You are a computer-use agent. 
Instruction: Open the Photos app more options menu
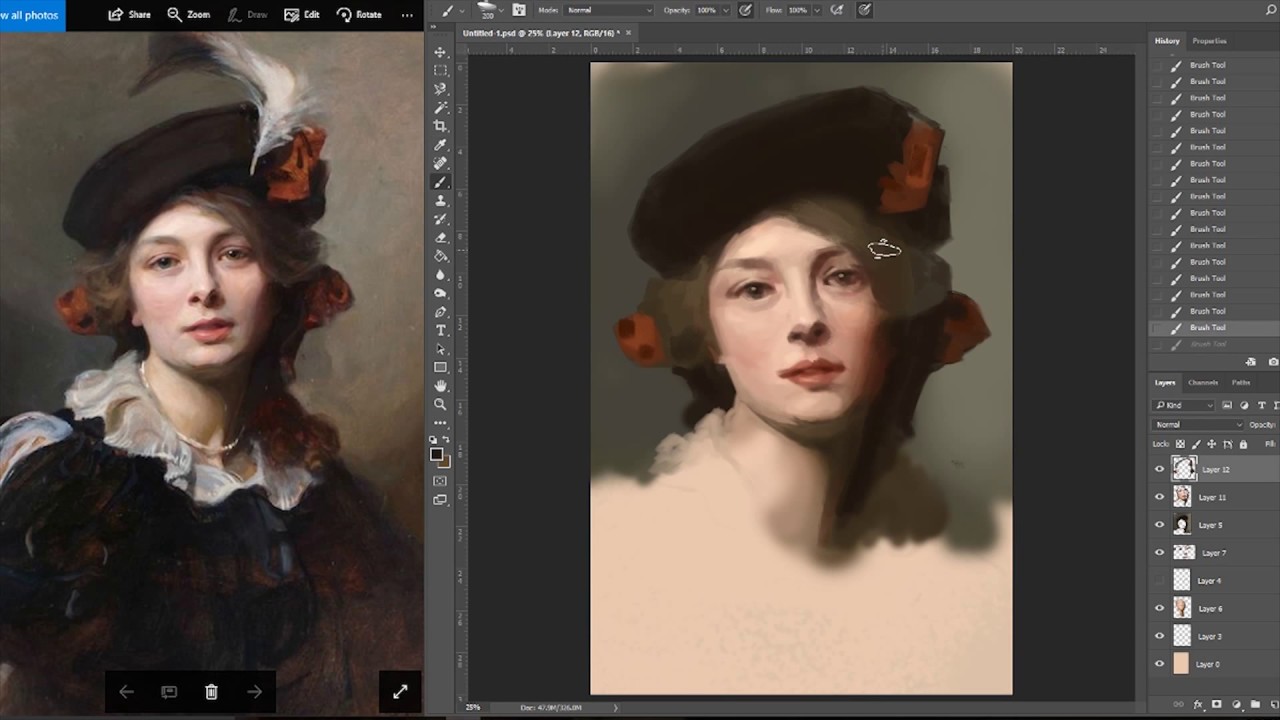pos(406,15)
